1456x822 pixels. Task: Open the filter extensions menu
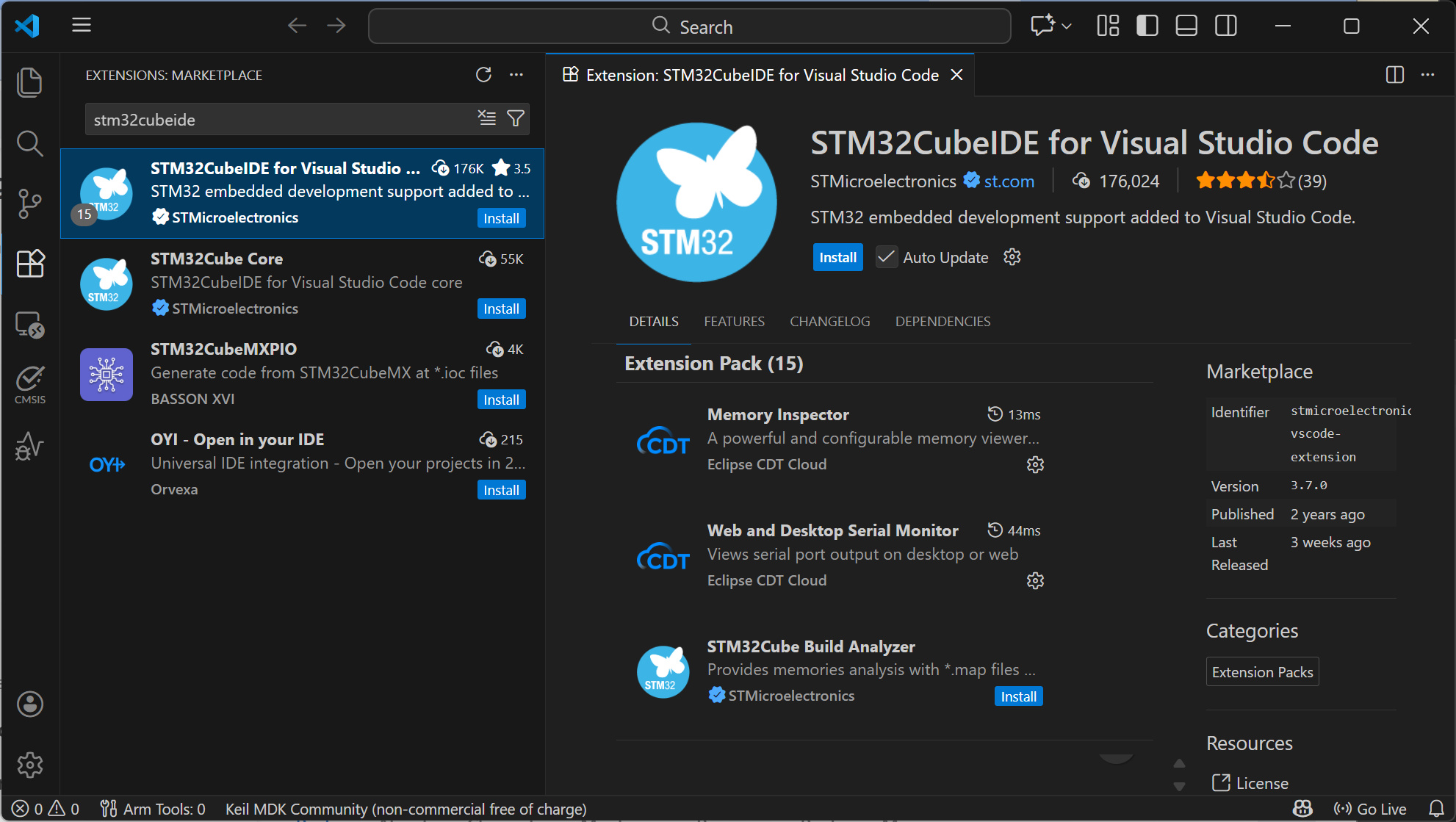point(516,118)
